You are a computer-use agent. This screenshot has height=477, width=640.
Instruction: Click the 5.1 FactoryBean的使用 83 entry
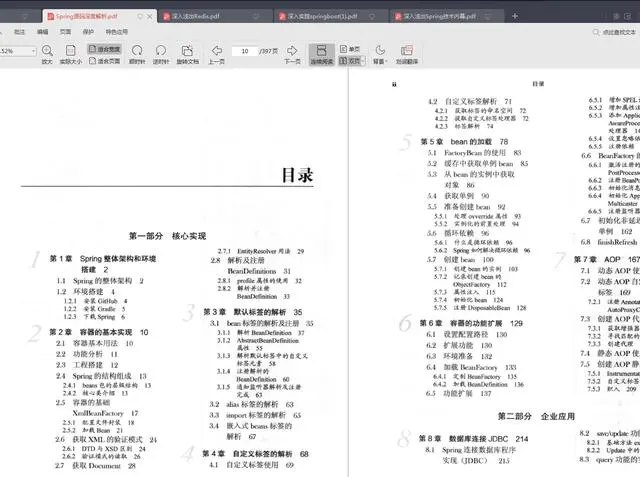[x=474, y=153]
